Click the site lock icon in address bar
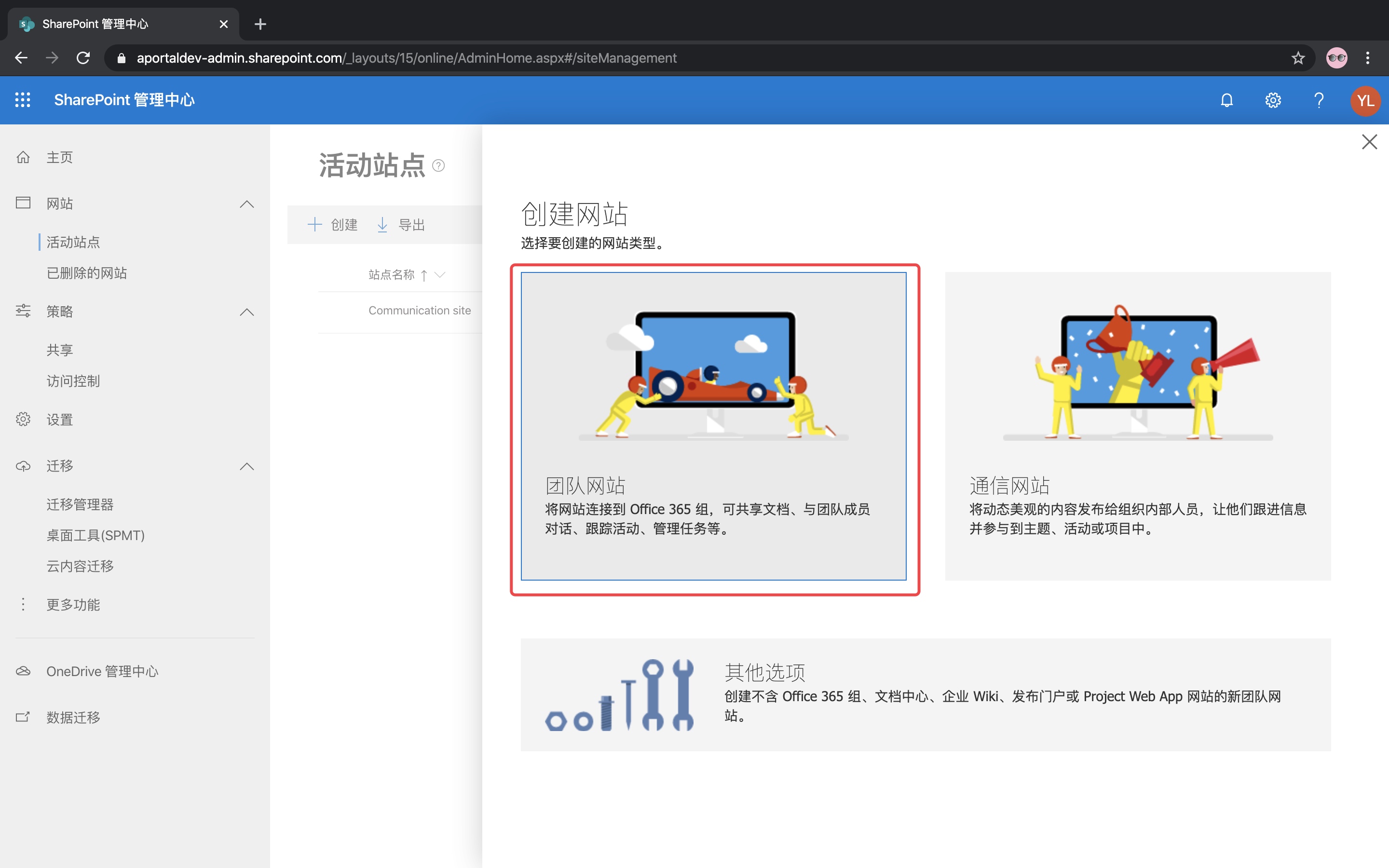1389x868 pixels. tap(121, 58)
